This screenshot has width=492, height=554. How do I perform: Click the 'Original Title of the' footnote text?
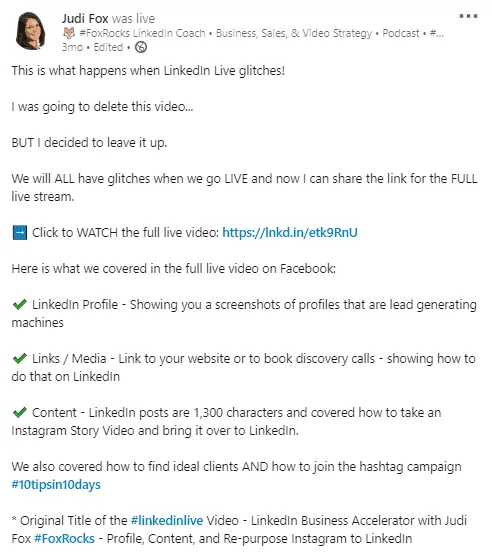73,520
